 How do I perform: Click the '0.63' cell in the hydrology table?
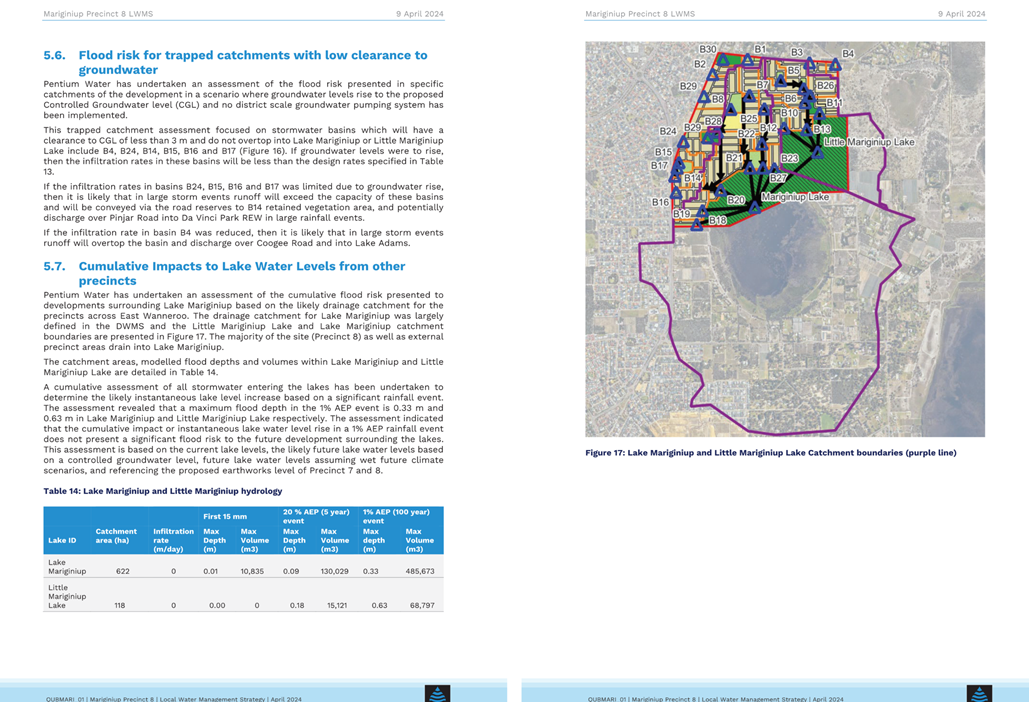(x=379, y=606)
